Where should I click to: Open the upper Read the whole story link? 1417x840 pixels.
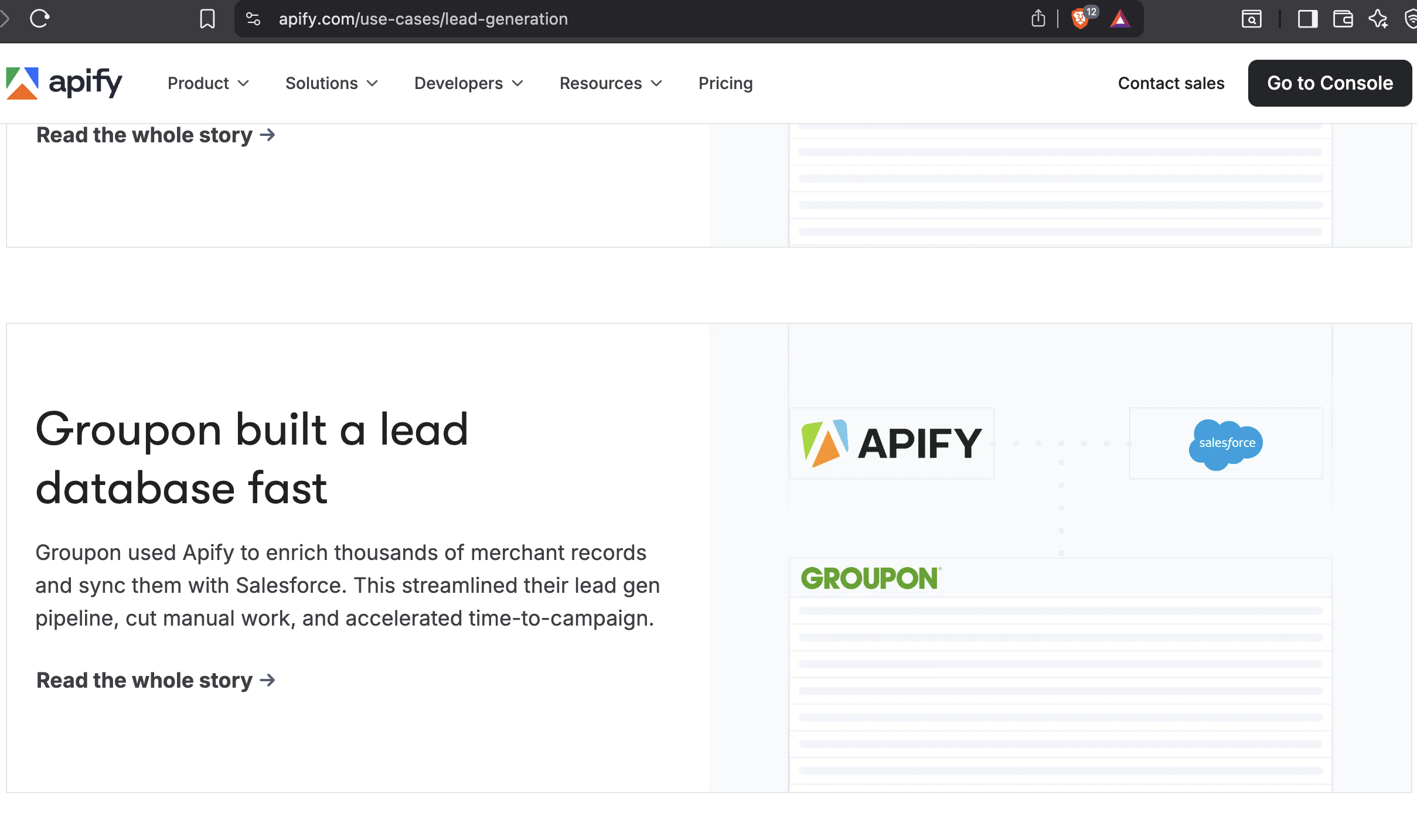coord(156,135)
